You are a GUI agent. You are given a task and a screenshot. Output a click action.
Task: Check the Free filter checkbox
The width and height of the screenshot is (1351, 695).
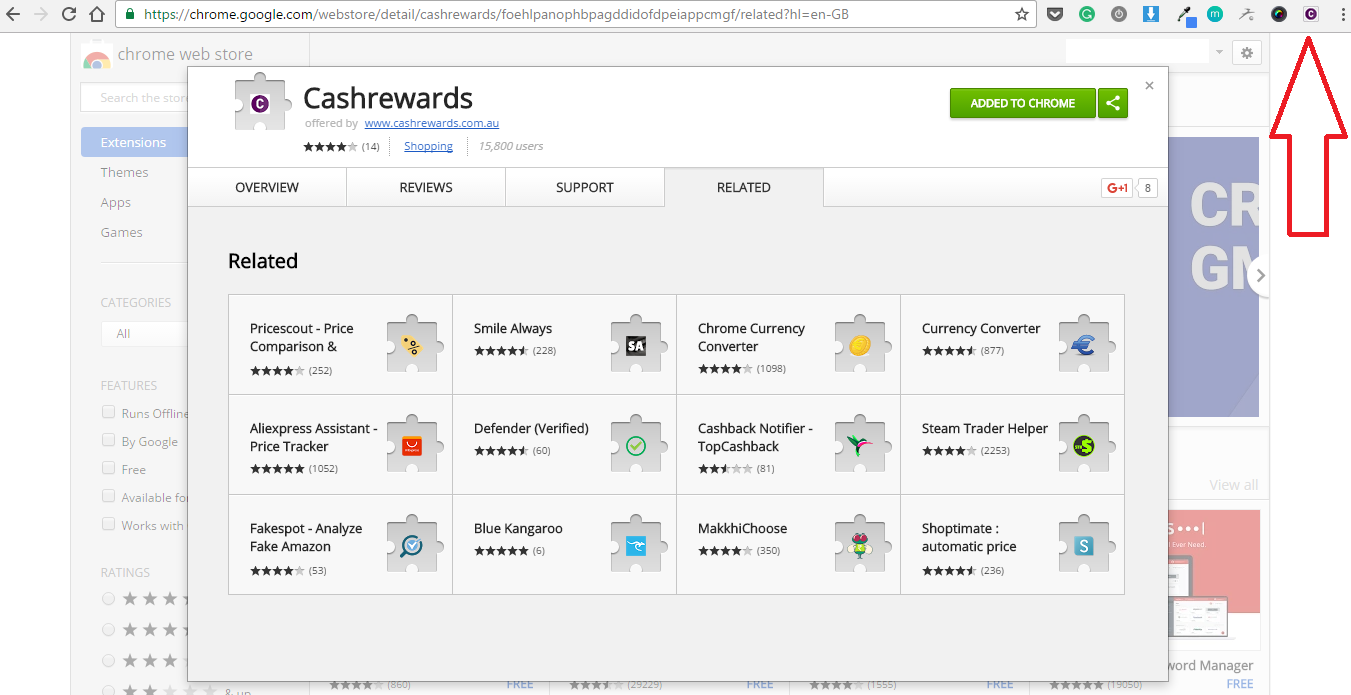click(108, 468)
